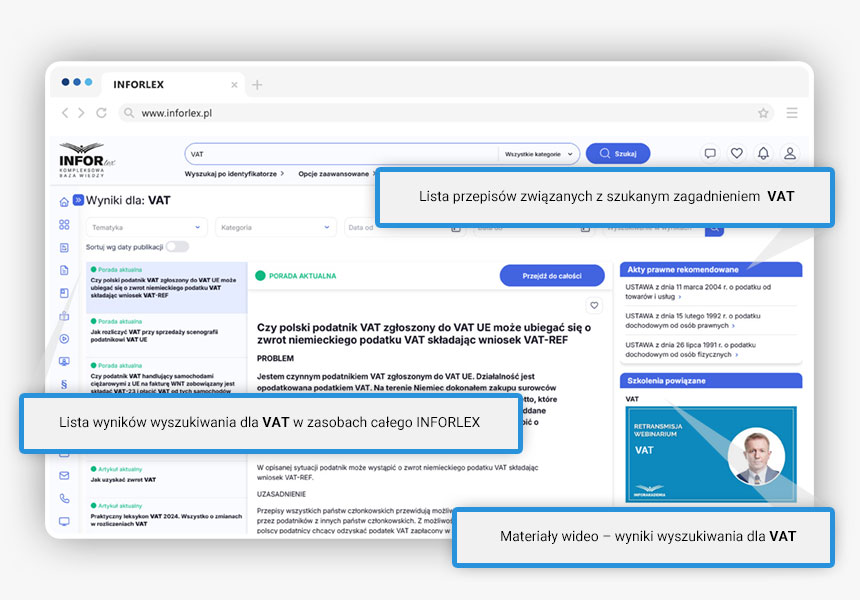860x600 pixels.
Task: Open the four-squares dashboard icon in the sidebar
Action: click(x=65, y=224)
